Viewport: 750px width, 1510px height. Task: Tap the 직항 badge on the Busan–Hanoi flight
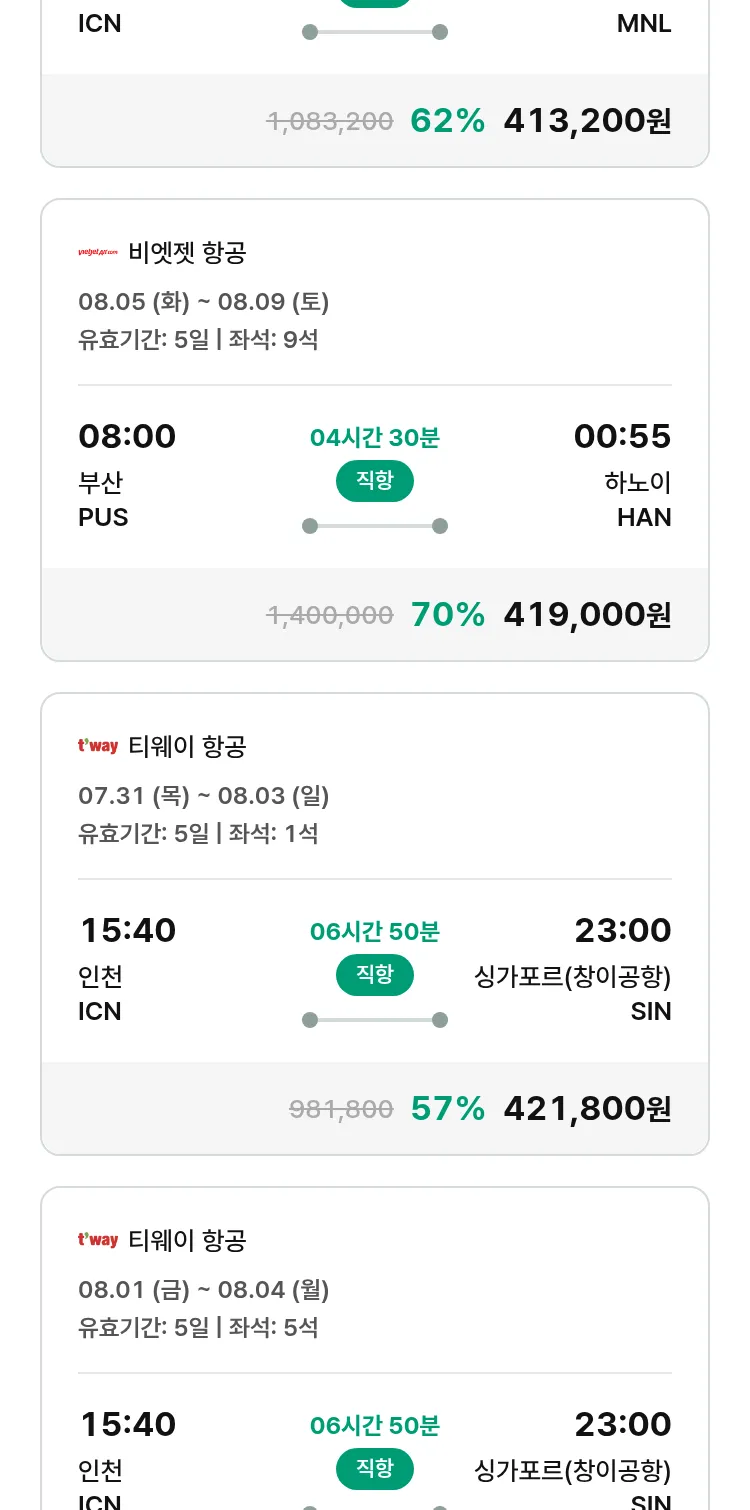tap(374, 481)
